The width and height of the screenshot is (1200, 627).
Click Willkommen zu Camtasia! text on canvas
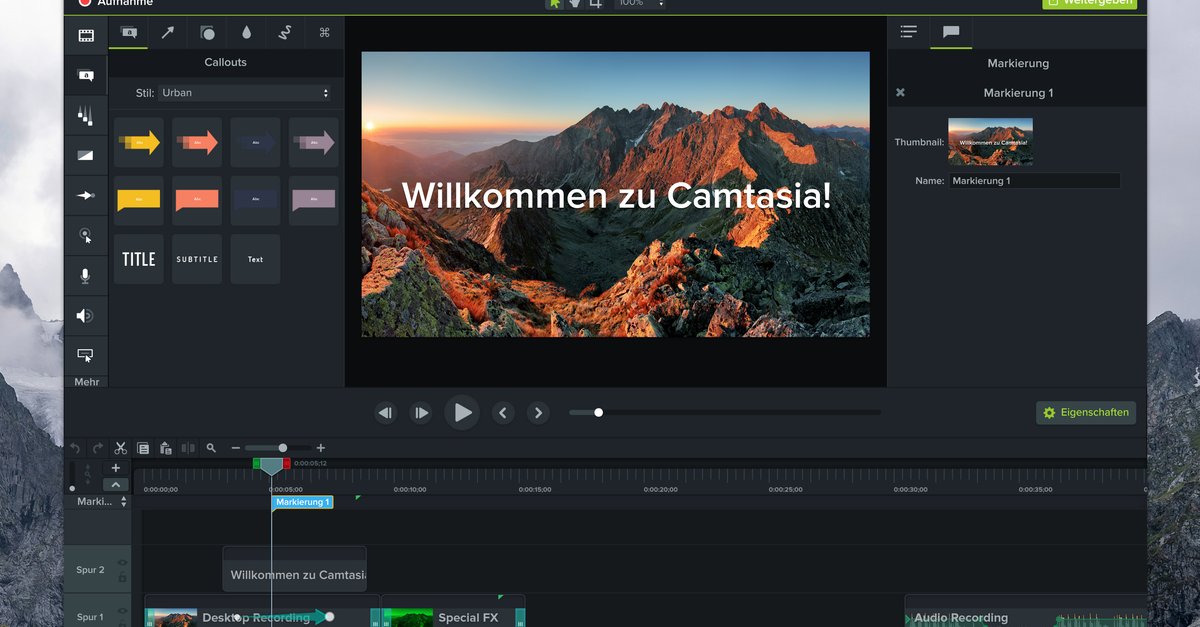click(616, 195)
